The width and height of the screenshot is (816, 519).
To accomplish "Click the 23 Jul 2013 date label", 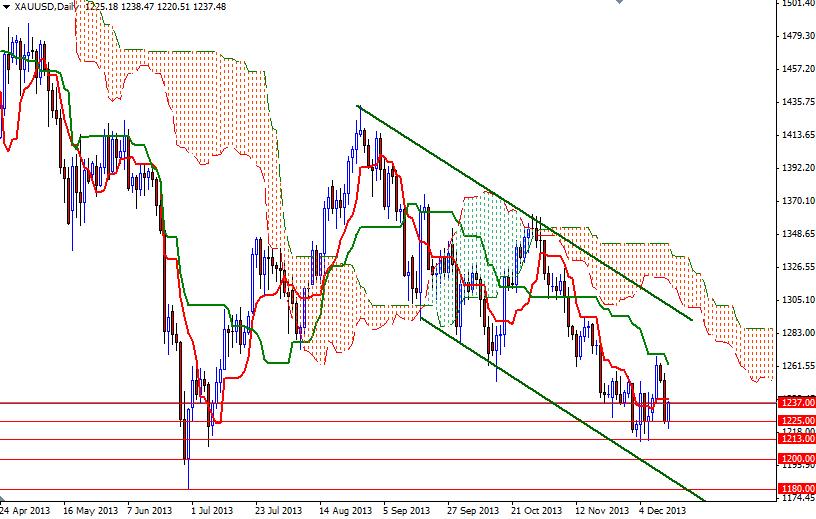I will (279, 511).
